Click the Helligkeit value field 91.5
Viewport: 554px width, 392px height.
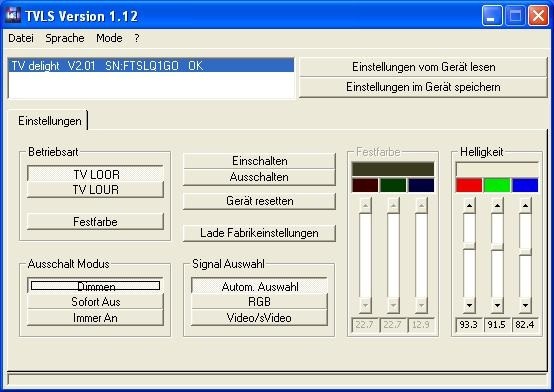click(x=497, y=324)
